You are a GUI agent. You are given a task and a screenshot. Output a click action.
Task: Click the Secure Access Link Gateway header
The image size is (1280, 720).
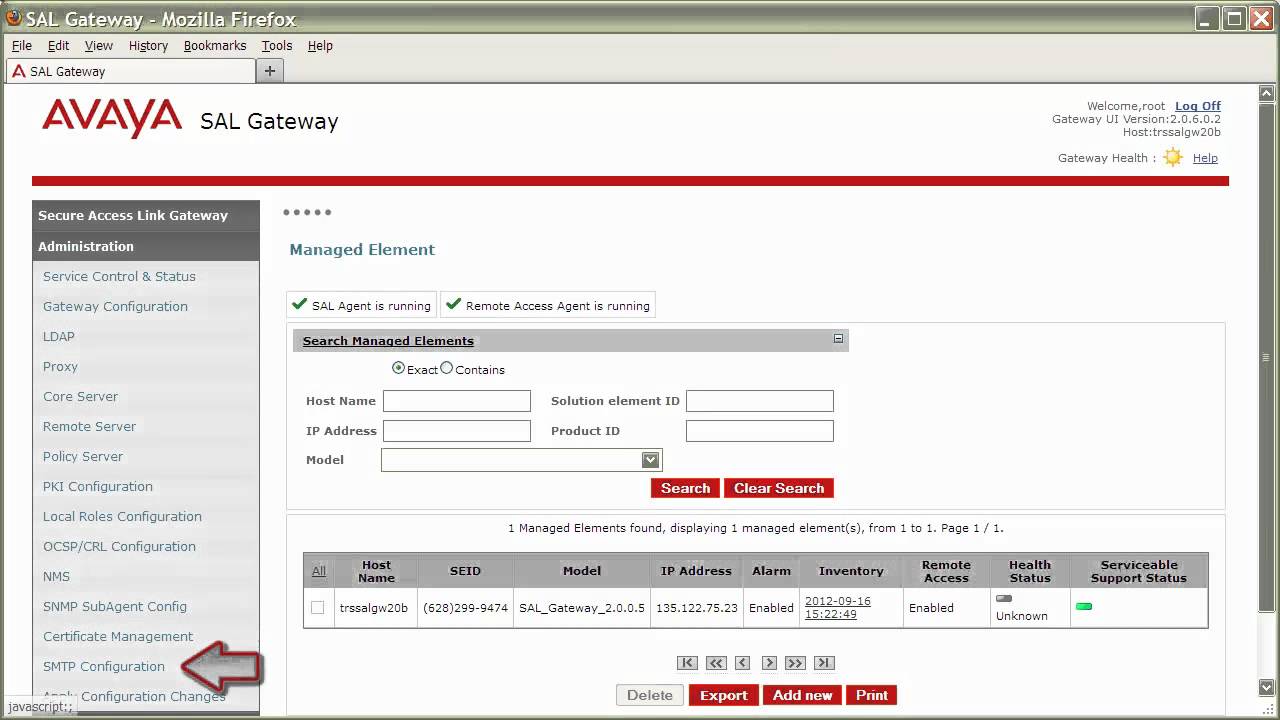point(146,215)
